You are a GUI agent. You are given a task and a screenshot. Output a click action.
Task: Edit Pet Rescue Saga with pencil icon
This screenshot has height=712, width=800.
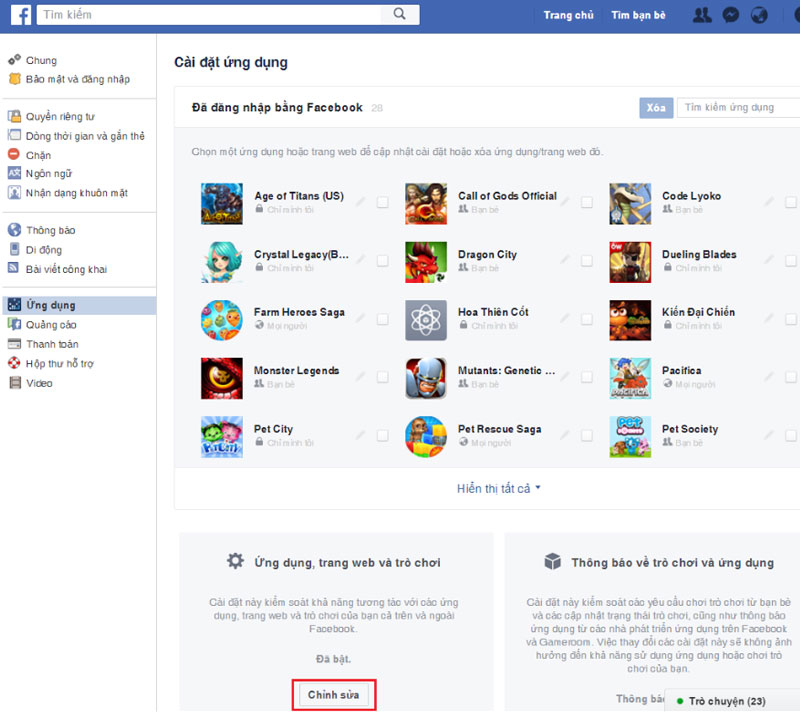[x=565, y=435]
